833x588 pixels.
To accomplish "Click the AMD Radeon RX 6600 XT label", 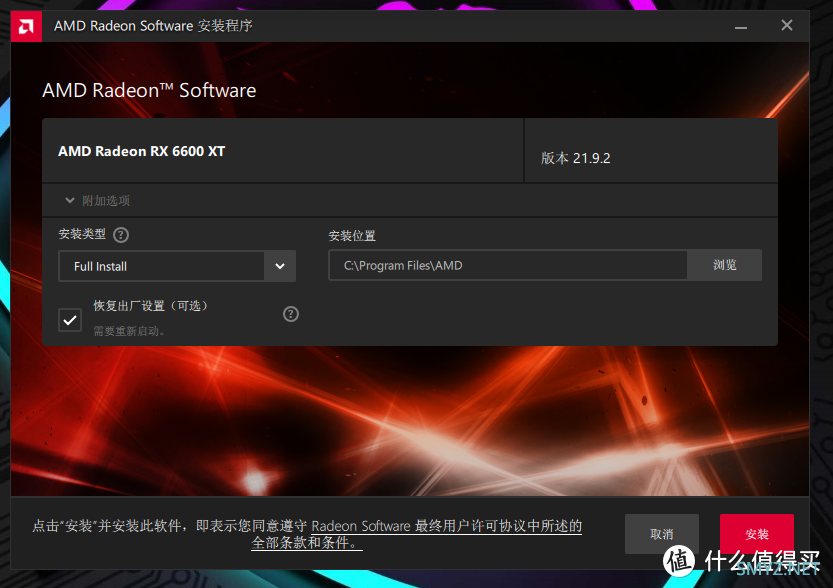I will (141, 151).
